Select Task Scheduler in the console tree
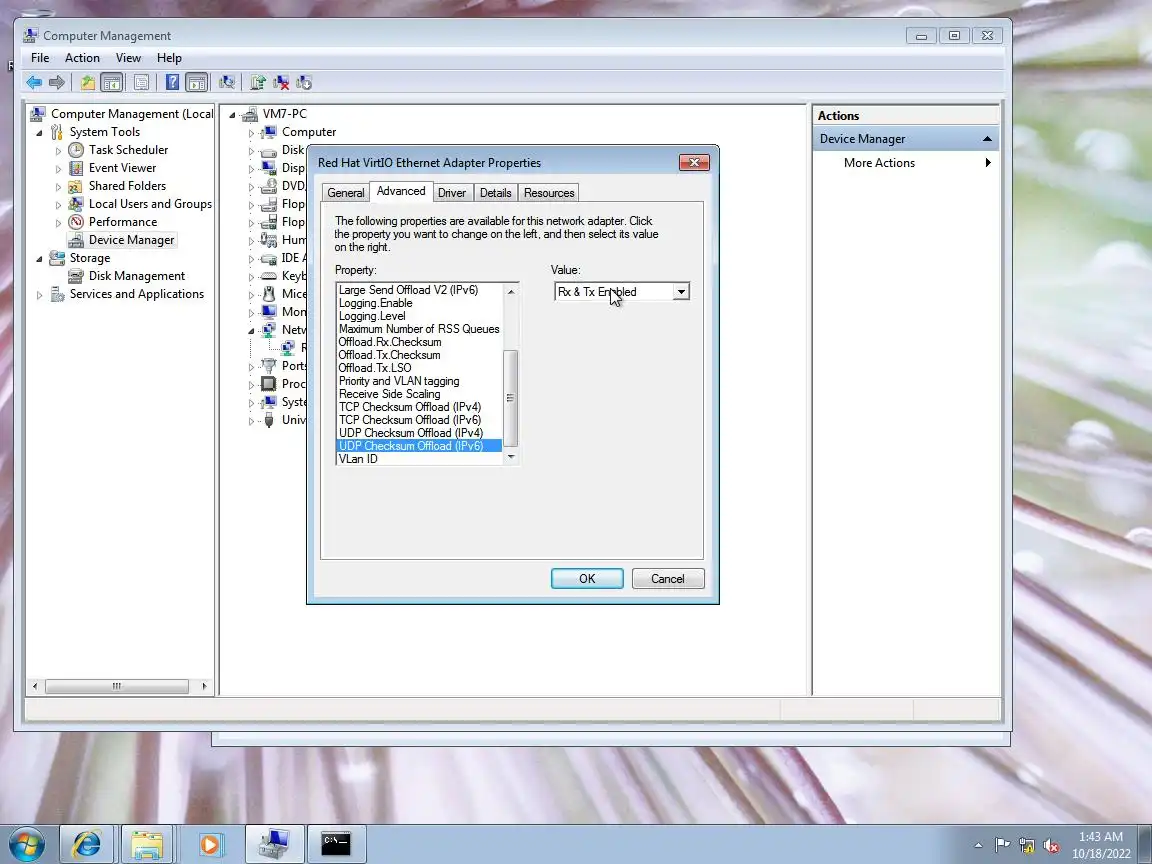 coord(128,150)
